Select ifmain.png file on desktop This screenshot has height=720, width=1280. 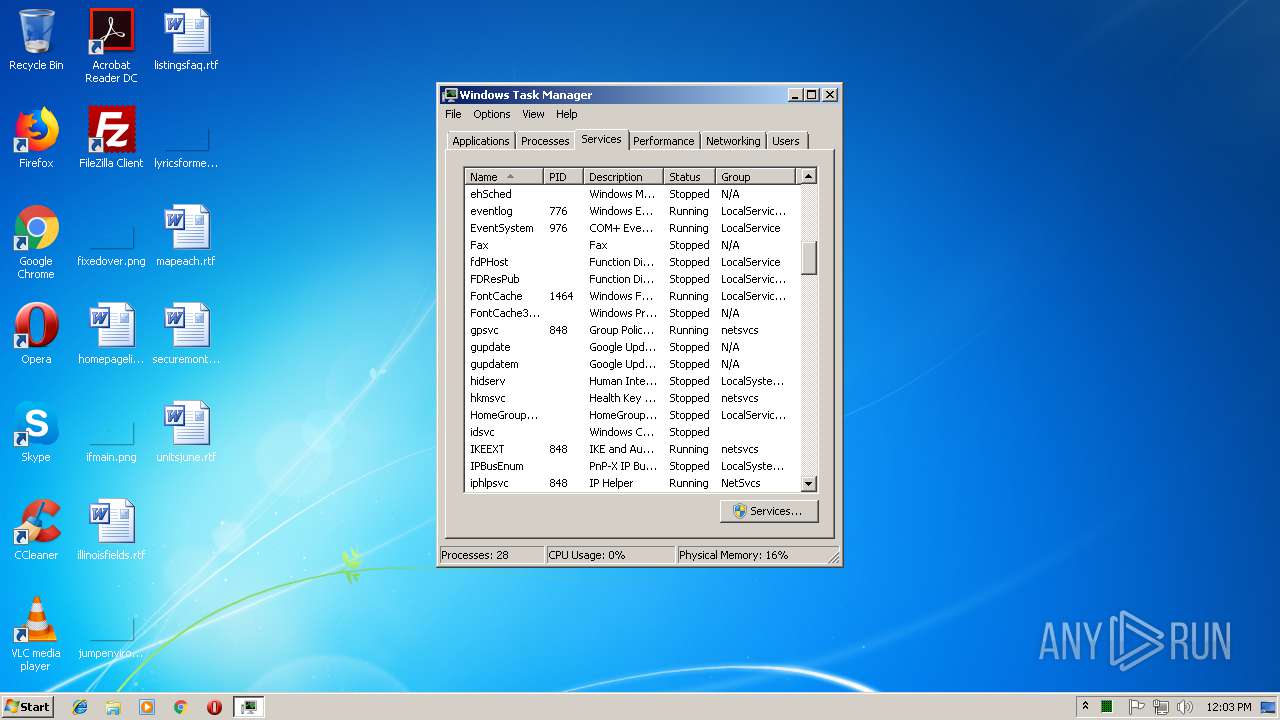tap(111, 433)
